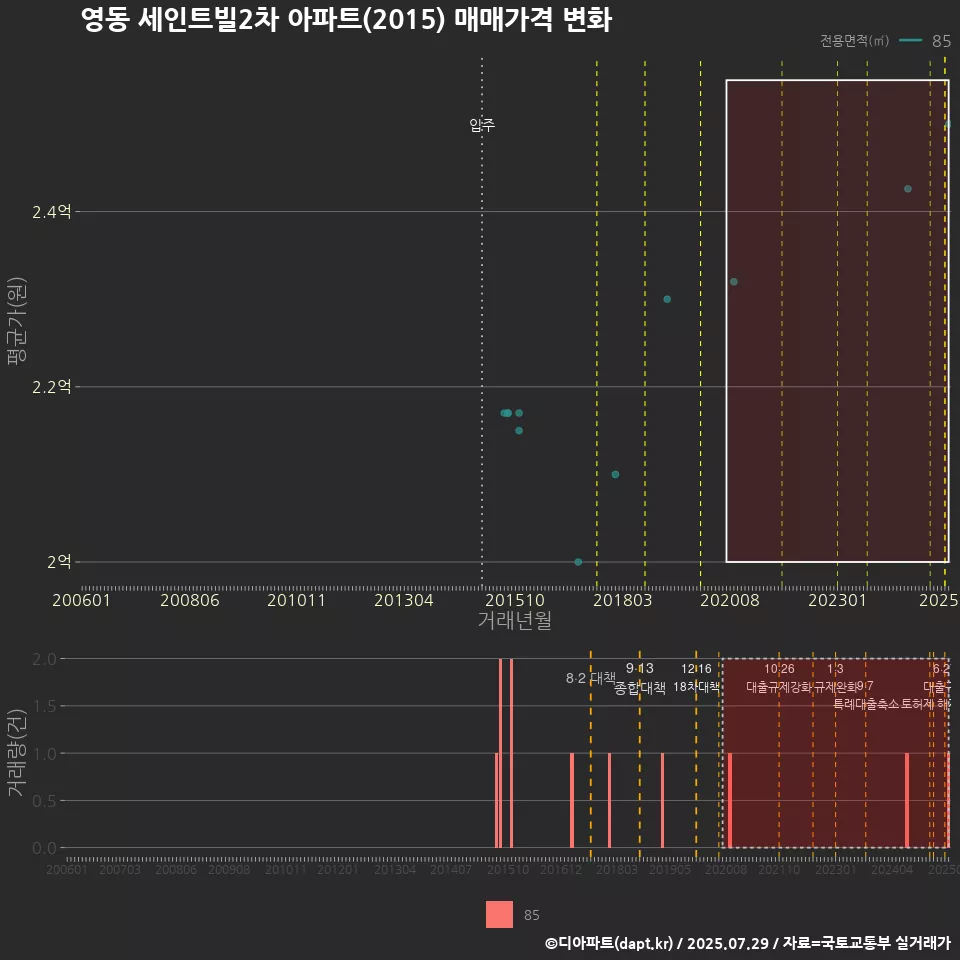Click the 201304 label on the price chart axis
Image resolution: width=960 pixels, height=960 pixels.
point(403,600)
